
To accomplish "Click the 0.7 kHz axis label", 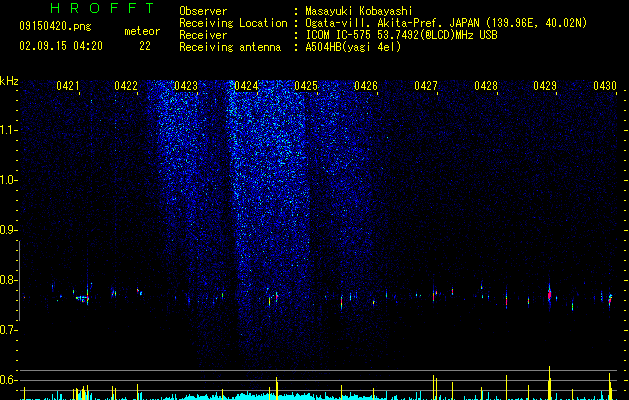I will click(x=8, y=330).
